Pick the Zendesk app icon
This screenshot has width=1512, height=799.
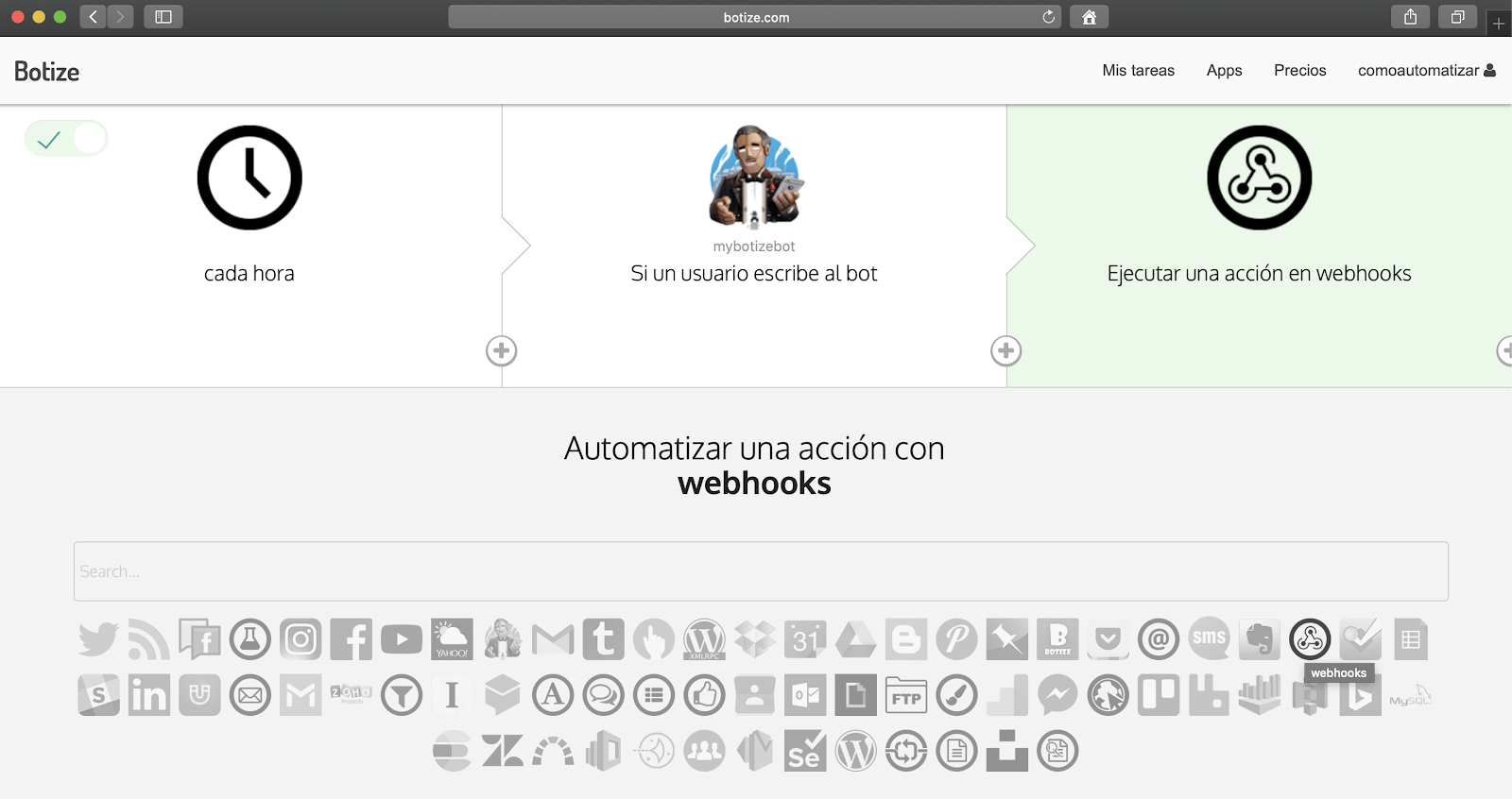pos(502,751)
